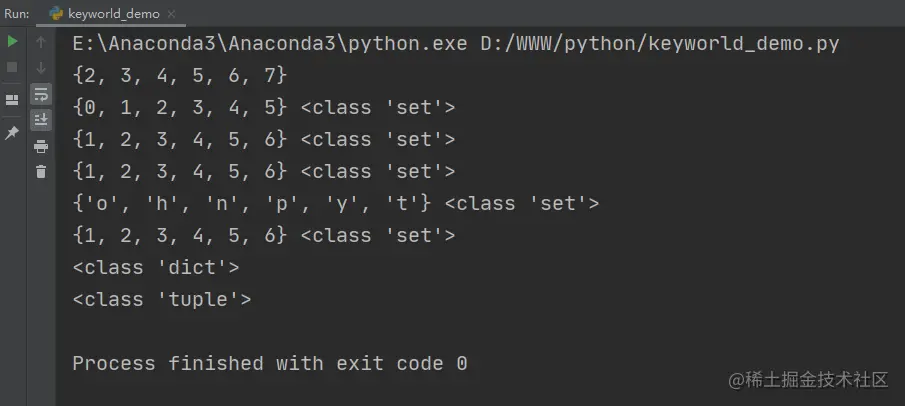This screenshot has width=905, height=406.
Task: Click the python.exe interpreter path text
Action: click(270, 44)
